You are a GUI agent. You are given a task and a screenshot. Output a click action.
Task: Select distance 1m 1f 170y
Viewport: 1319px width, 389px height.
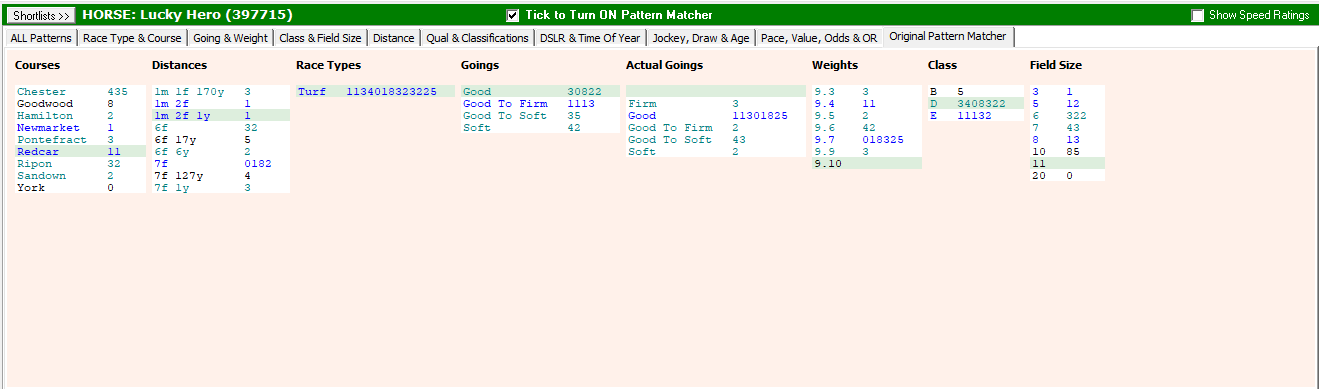[220, 92]
